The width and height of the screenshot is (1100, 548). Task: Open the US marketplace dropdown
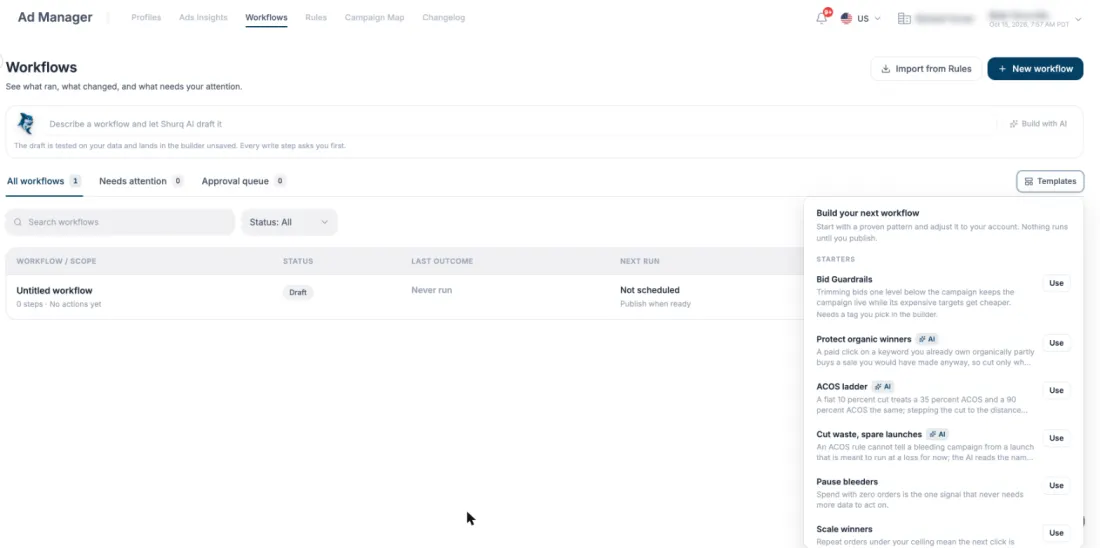click(861, 18)
